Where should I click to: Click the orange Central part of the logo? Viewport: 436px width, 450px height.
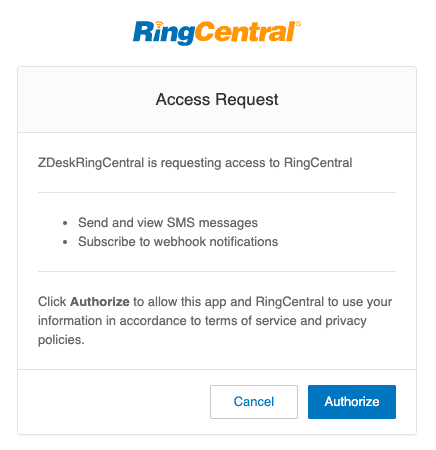pos(245,32)
